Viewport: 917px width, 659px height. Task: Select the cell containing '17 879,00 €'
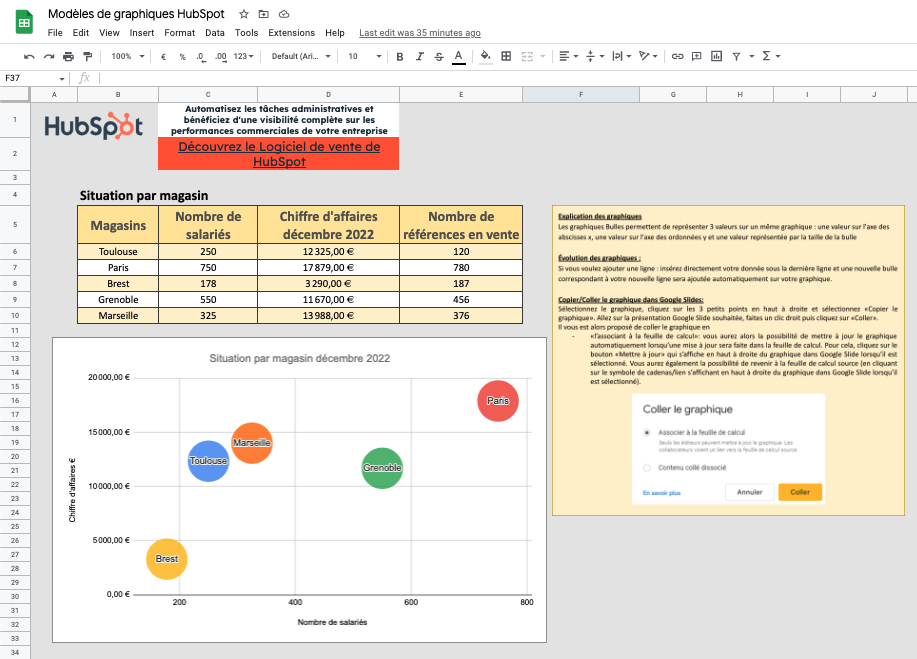(329, 268)
